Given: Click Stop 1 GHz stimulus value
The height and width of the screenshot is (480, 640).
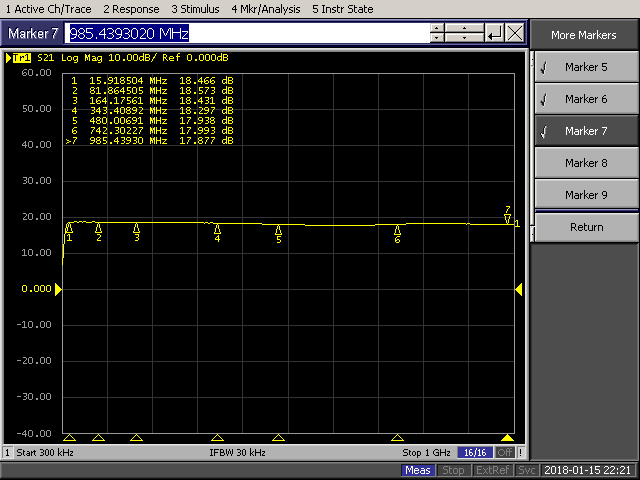Looking at the screenshot, I should [x=426, y=453].
